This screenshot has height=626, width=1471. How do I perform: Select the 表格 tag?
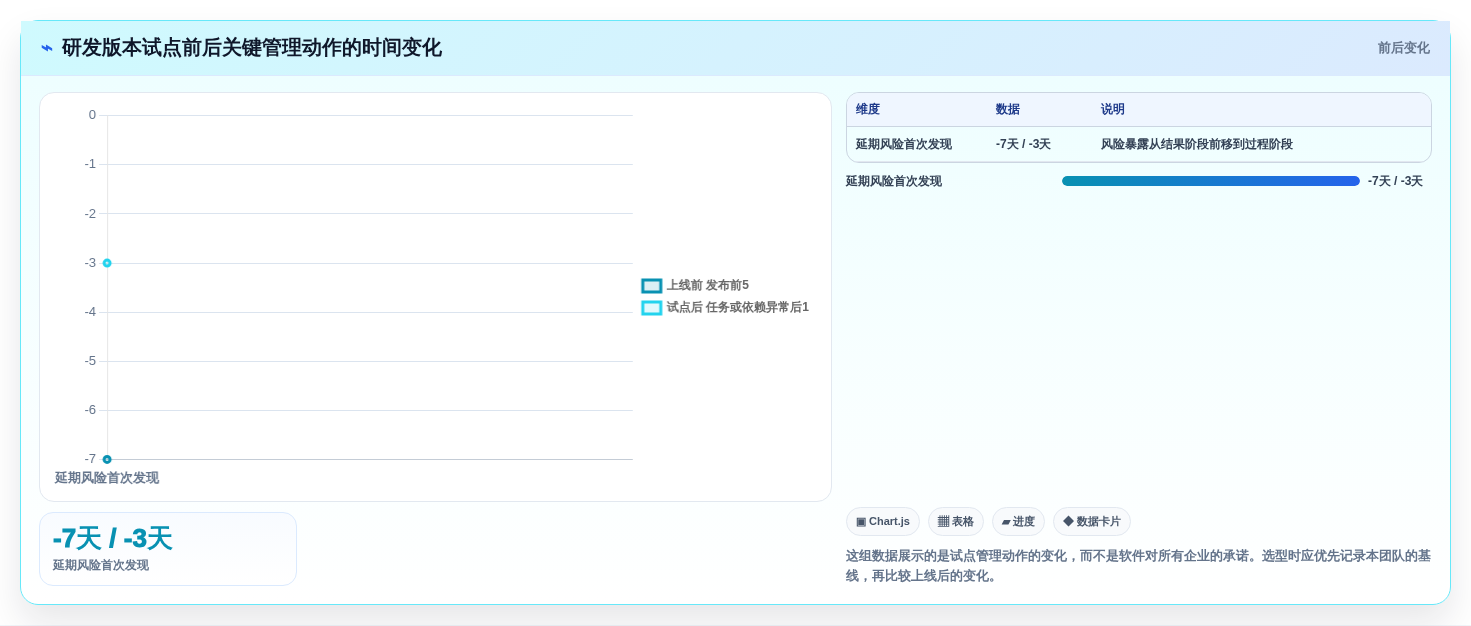pyautogui.click(x=956, y=522)
